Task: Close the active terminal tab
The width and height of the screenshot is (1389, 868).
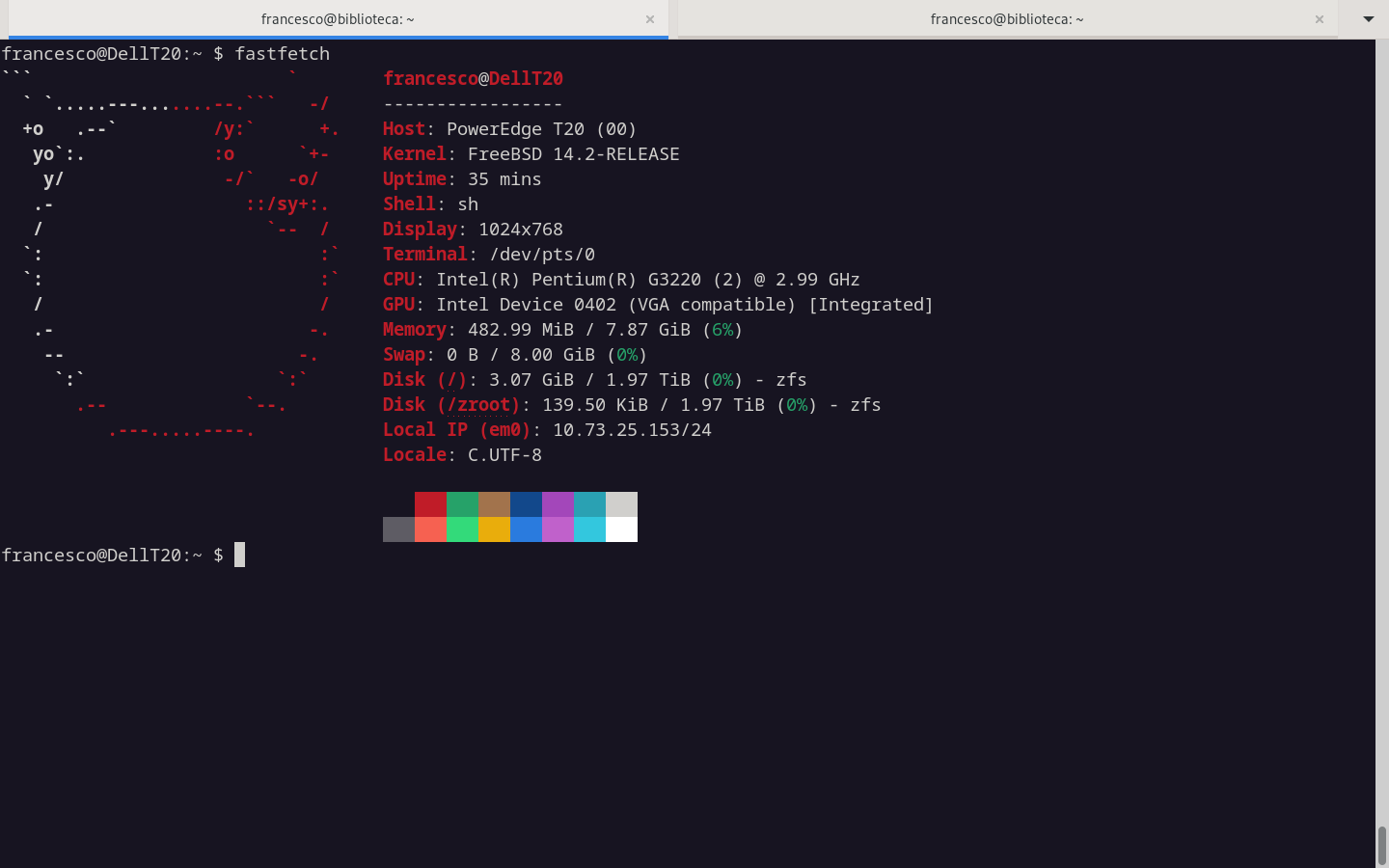Action: click(650, 19)
